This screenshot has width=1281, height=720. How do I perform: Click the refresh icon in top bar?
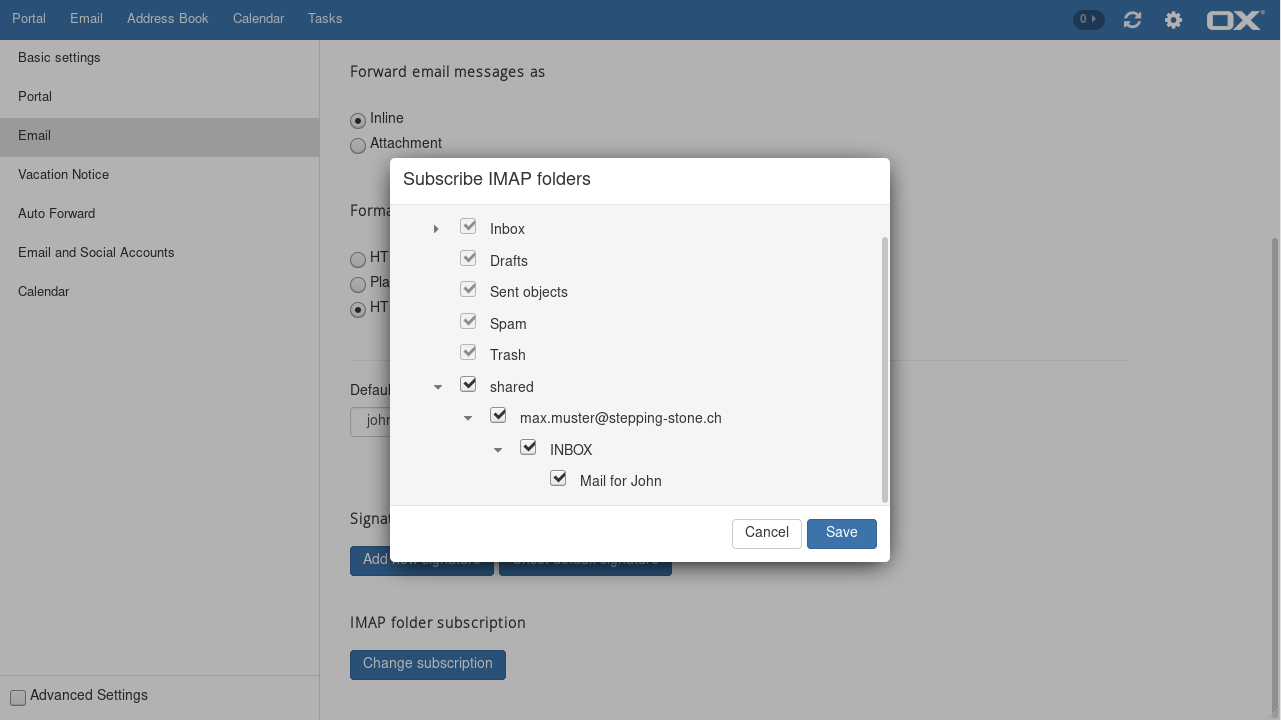tap(1132, 20)
